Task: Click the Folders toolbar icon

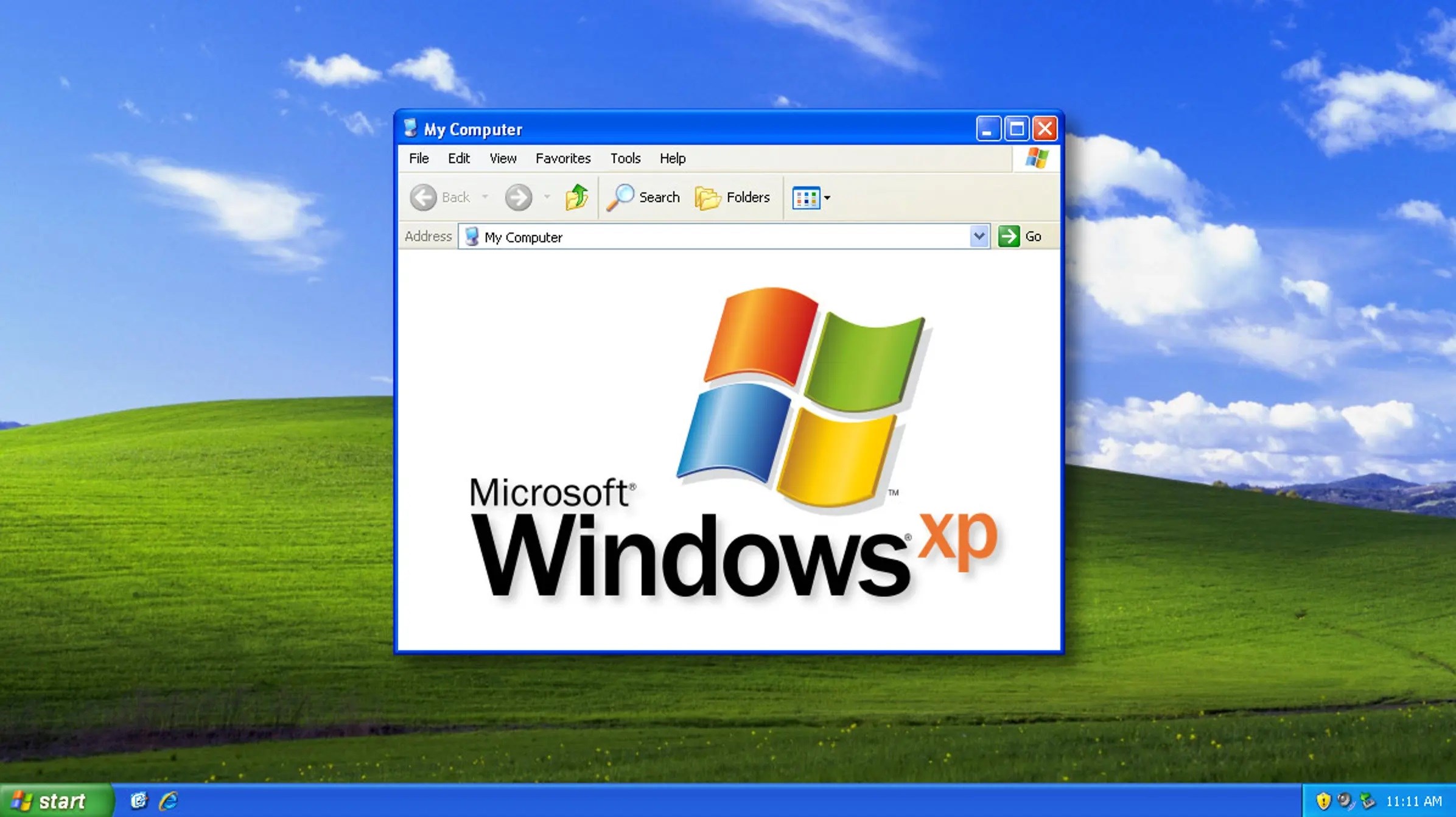Action: [735, 197]
